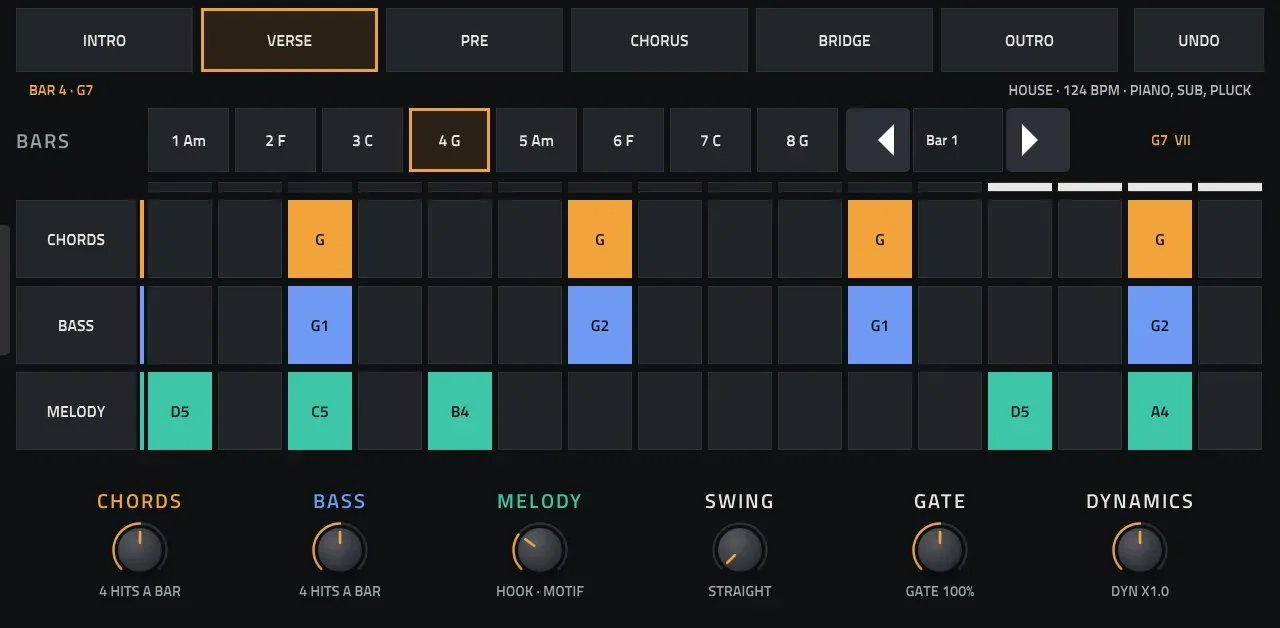
Task: Click the BARS label
Action: 43,141
